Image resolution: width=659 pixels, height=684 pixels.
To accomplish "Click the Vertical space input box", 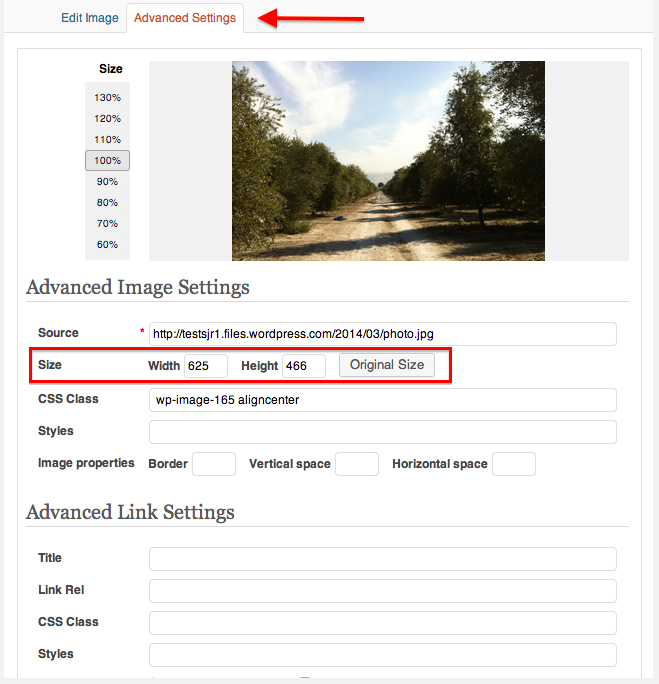I will tap(357, 464).
